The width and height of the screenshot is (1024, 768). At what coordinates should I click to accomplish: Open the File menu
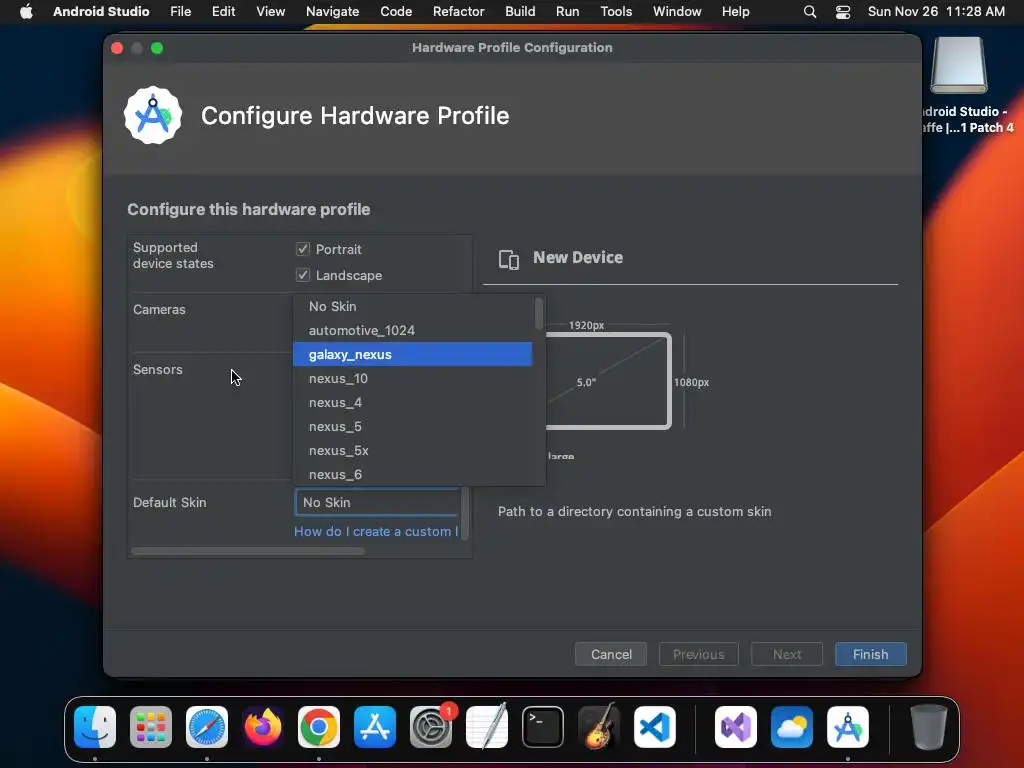(180, 11)
